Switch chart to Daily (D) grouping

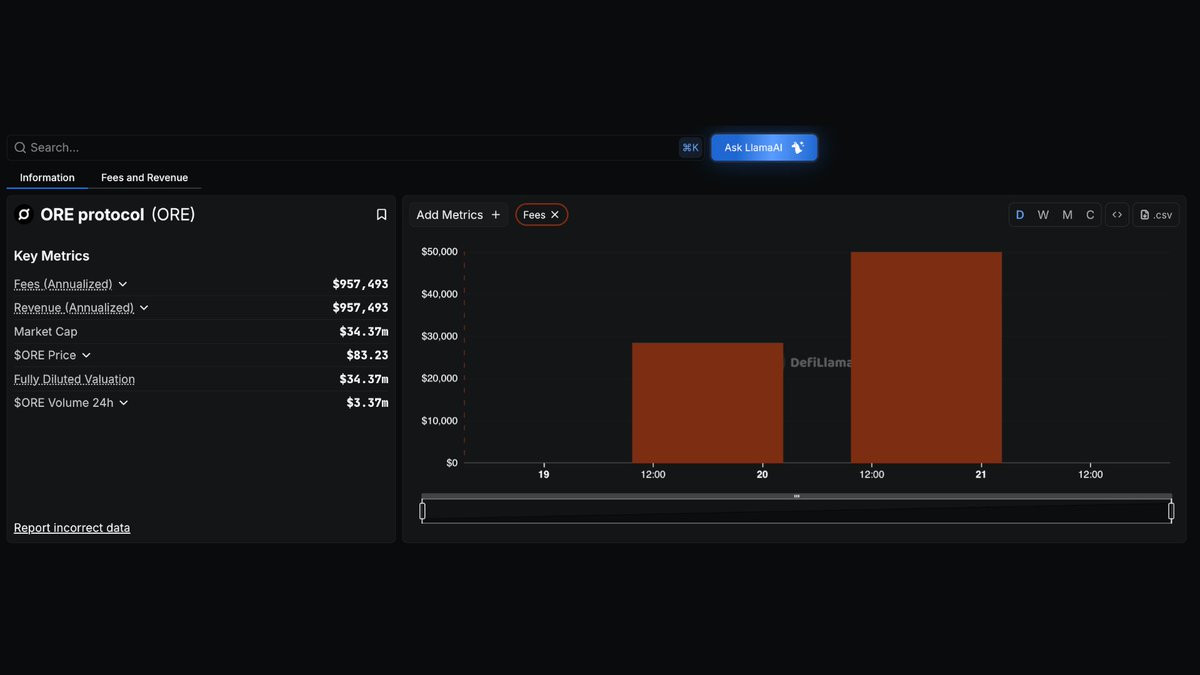tap(1020, 215)
